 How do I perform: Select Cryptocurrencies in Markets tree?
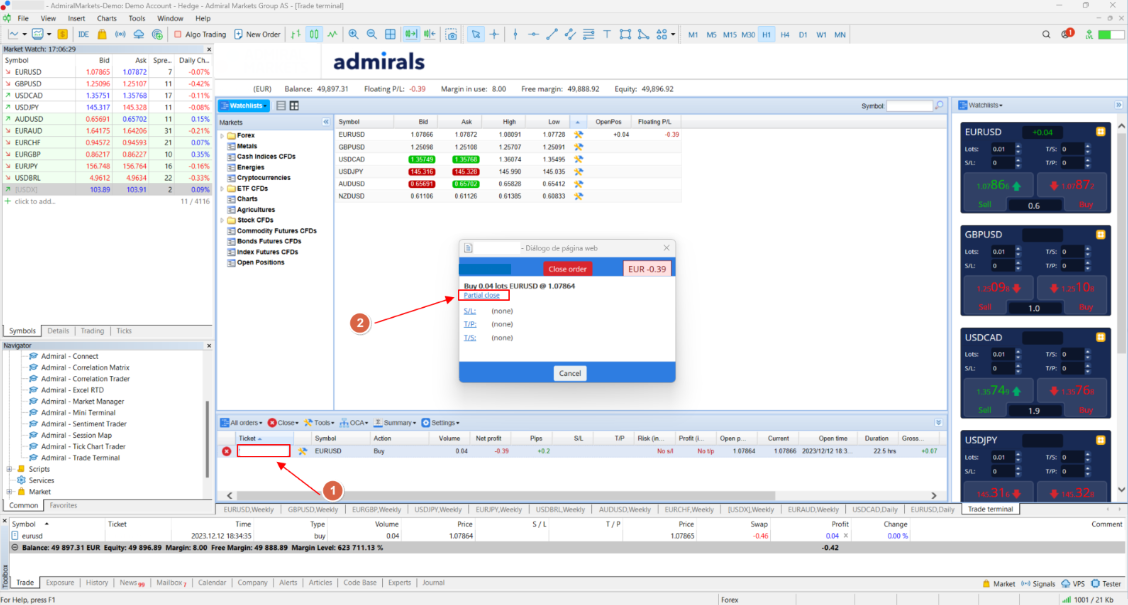(263, 178)
